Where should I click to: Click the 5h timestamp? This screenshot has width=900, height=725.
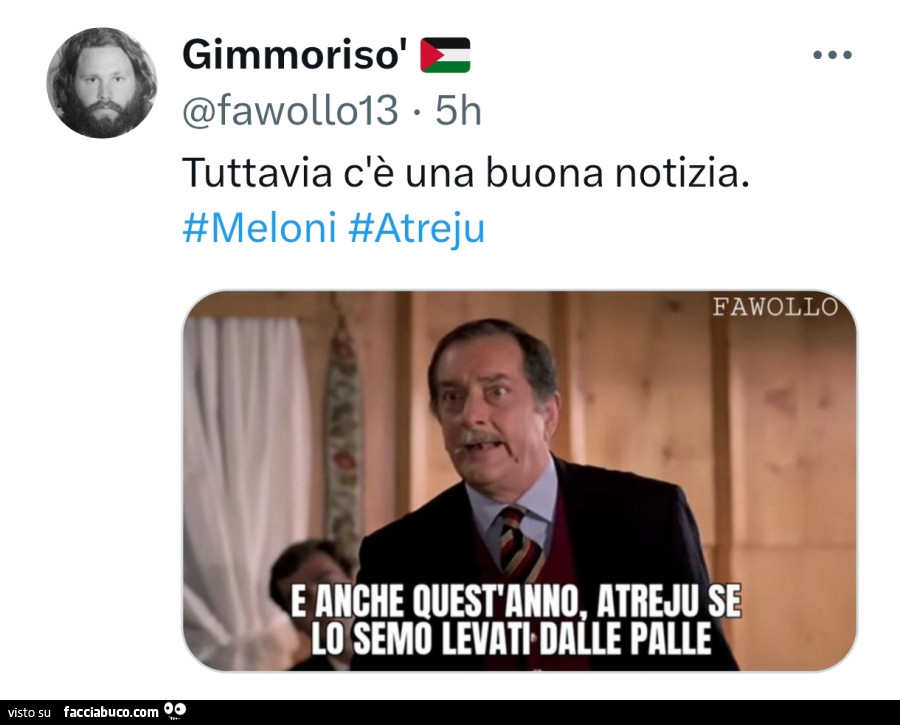[458, 110]
